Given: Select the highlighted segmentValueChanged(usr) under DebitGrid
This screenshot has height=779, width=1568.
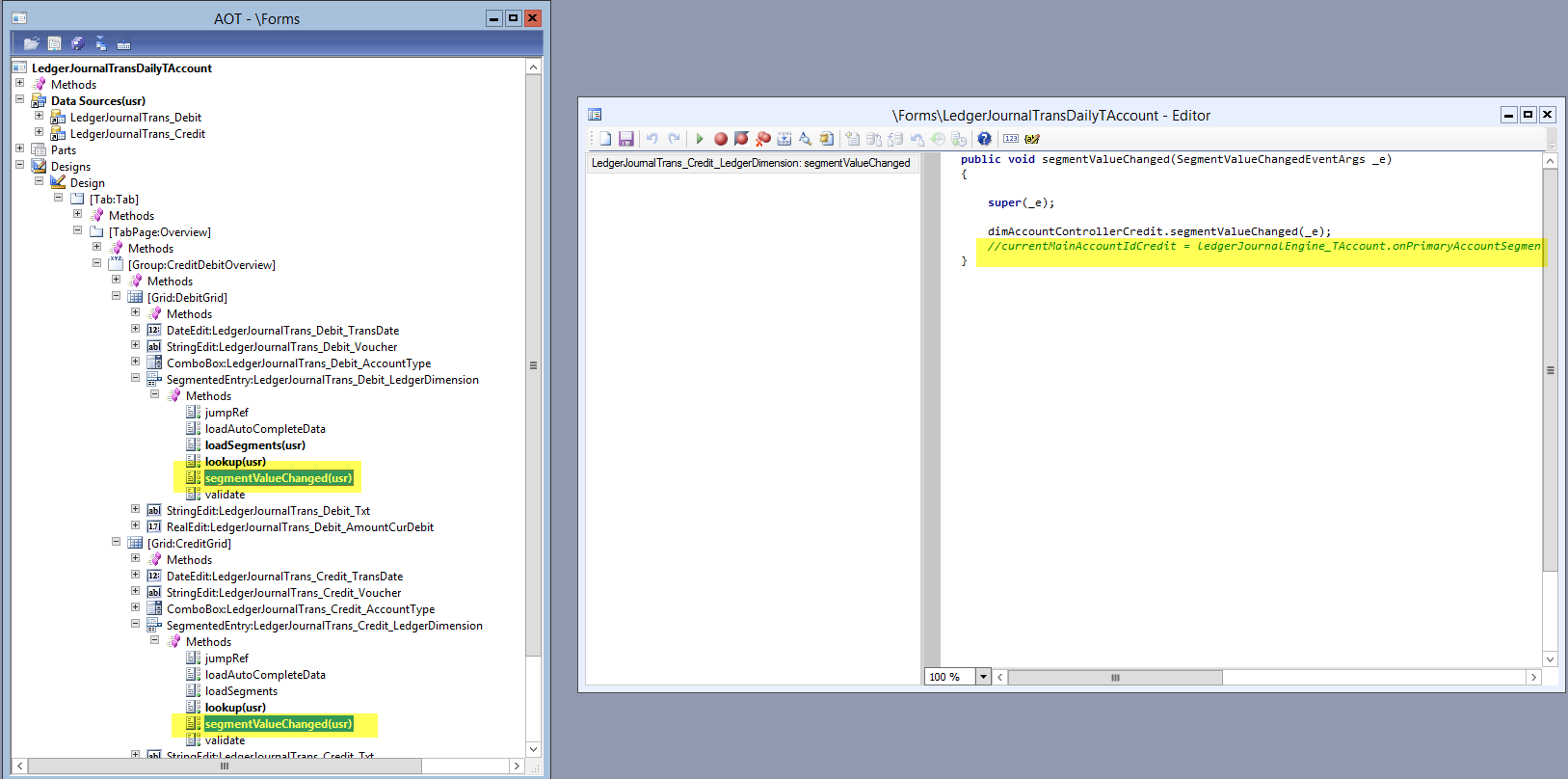Looking at the screenshot, I should (x=278, y=478).
